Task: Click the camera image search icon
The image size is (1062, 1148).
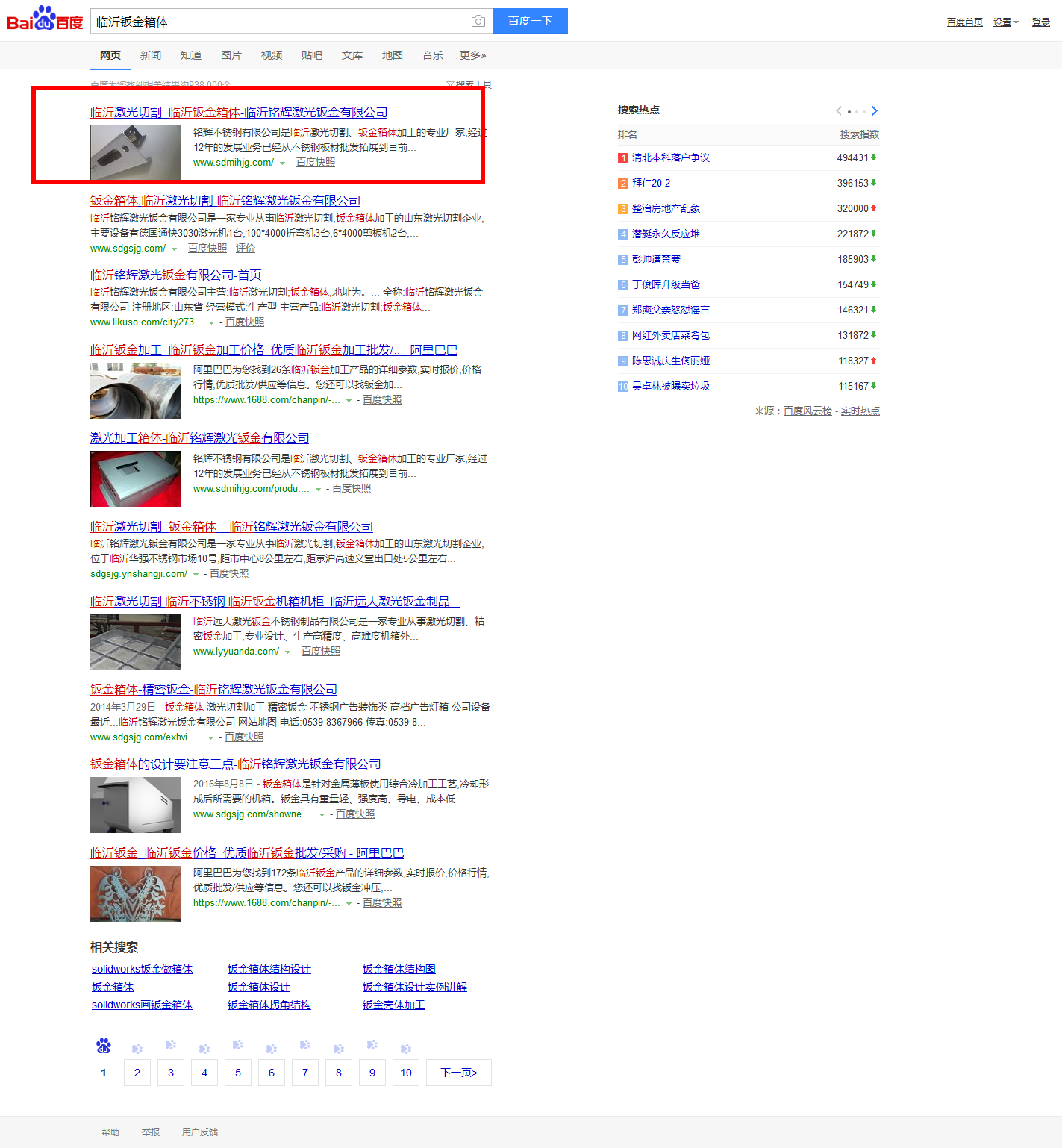Action: 478,22
